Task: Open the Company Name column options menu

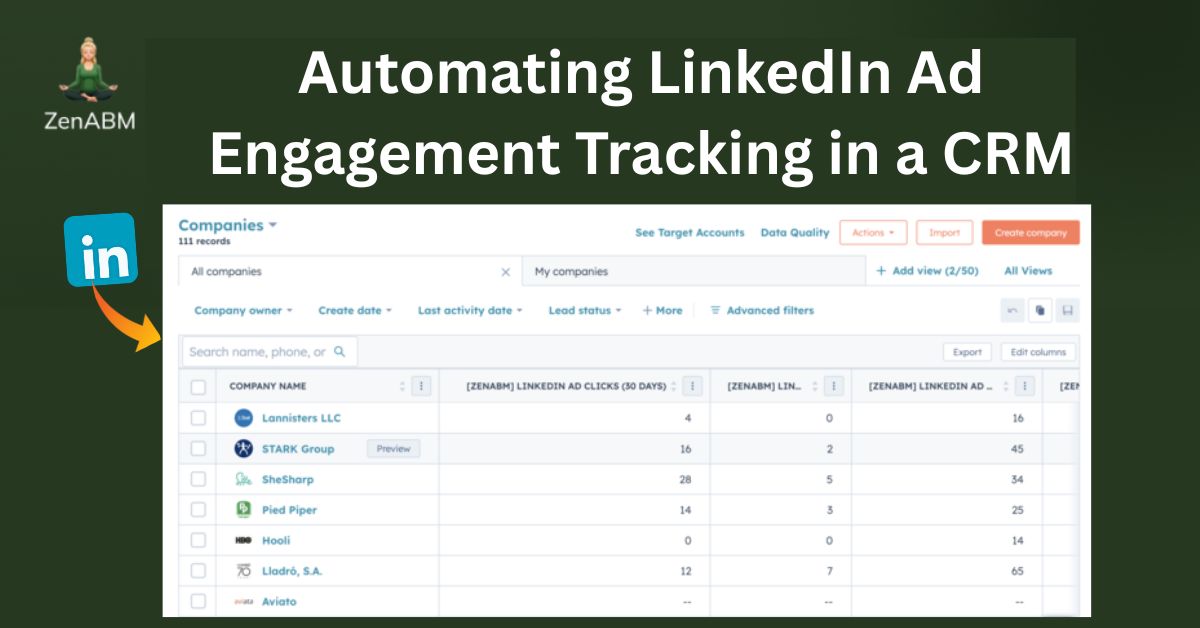Action: [x=421, y=386]
